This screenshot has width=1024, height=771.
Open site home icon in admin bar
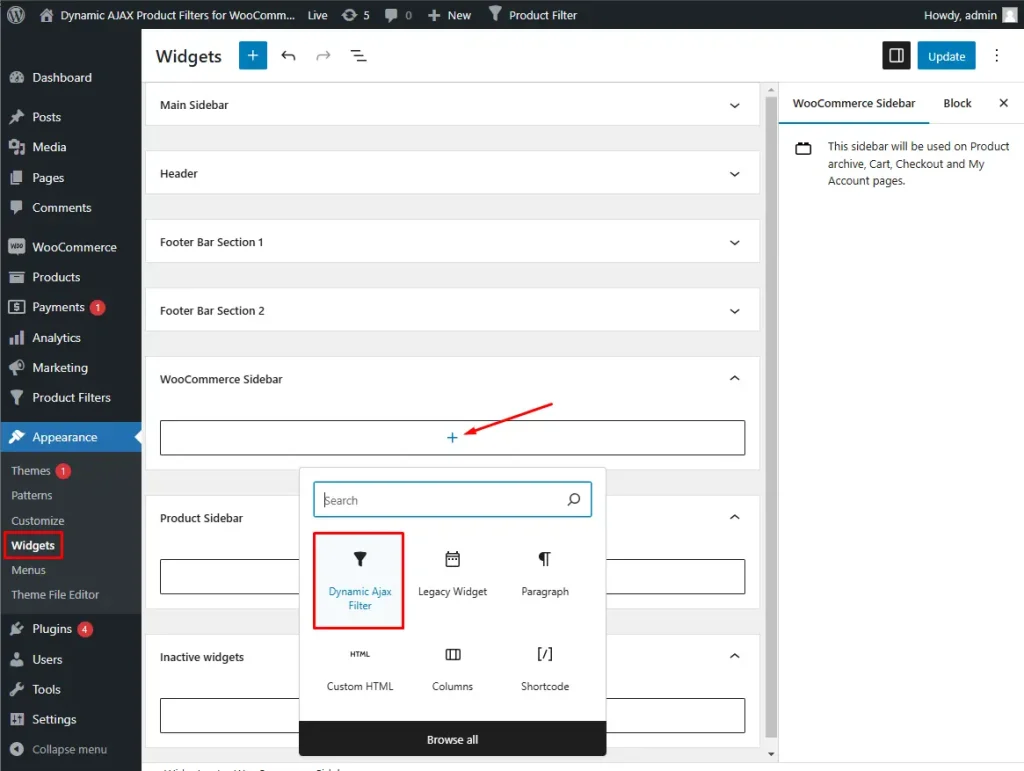pyautogui.click(x=46, y=14)
